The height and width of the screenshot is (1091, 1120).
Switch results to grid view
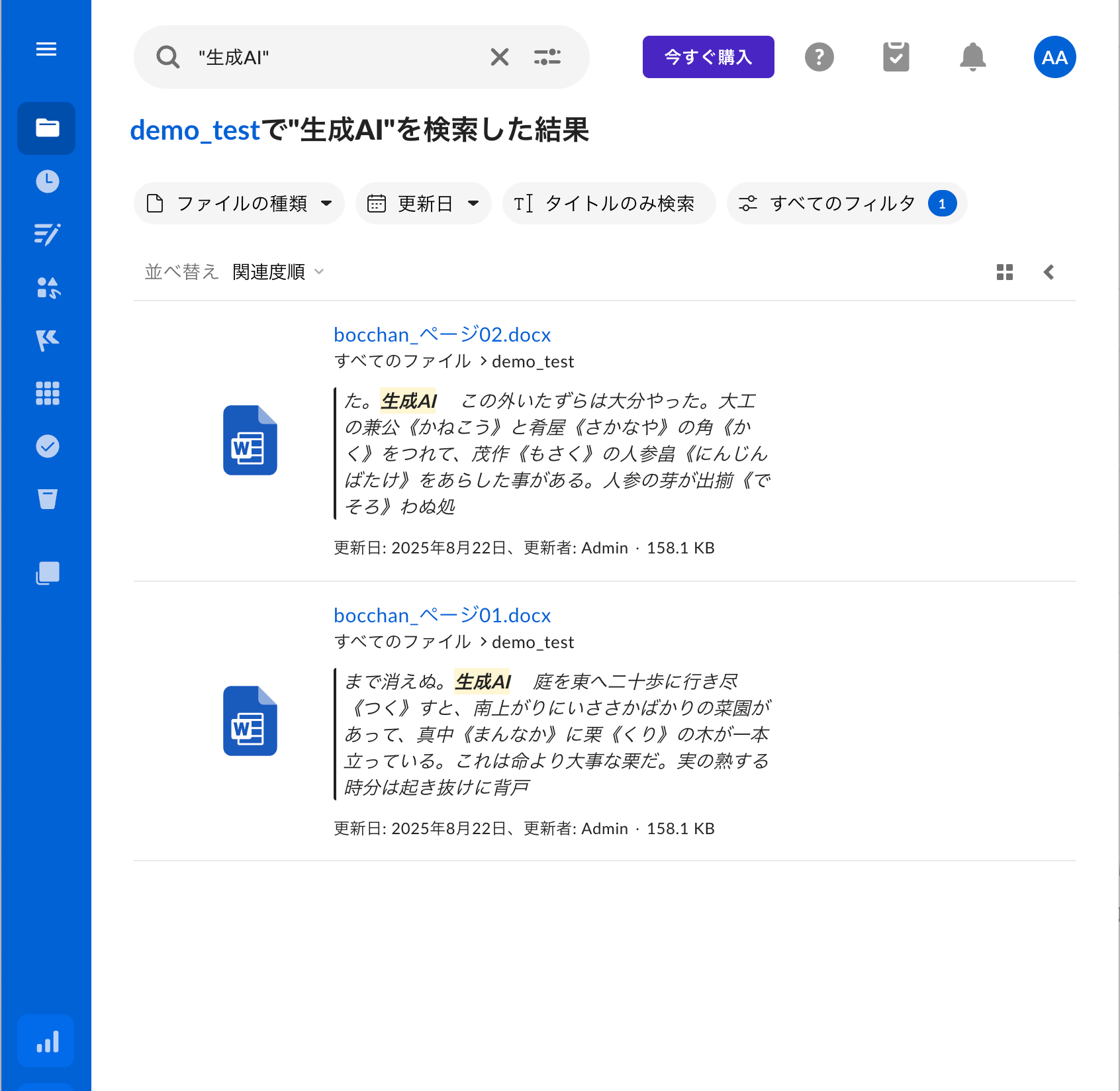1004,271
